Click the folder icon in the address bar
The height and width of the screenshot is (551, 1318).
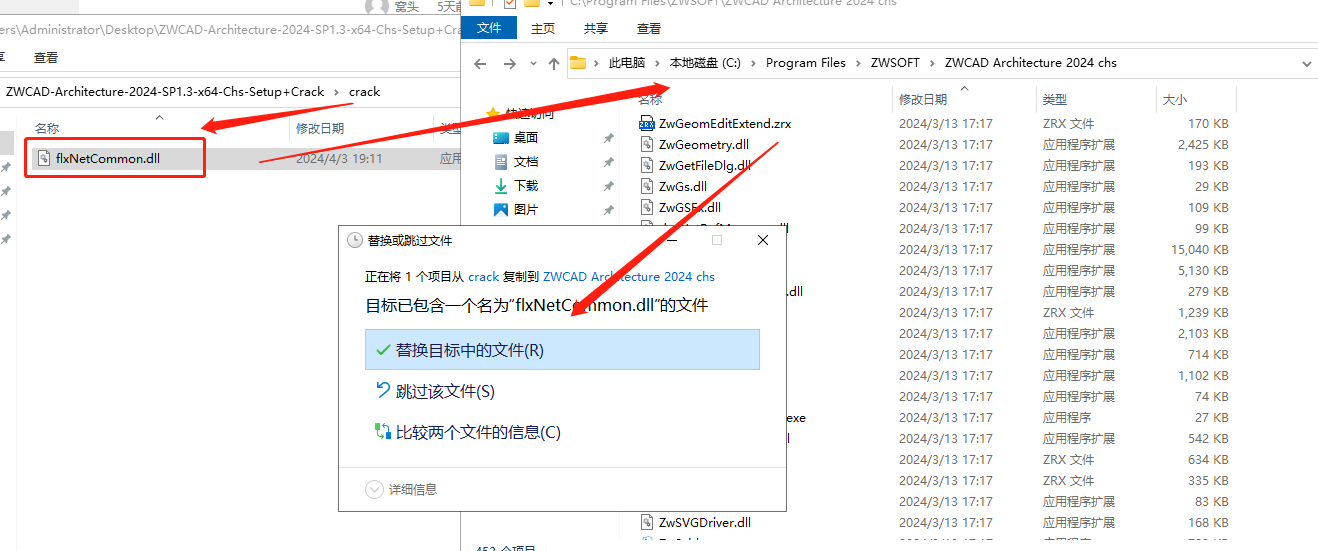[x=578, y=63]
